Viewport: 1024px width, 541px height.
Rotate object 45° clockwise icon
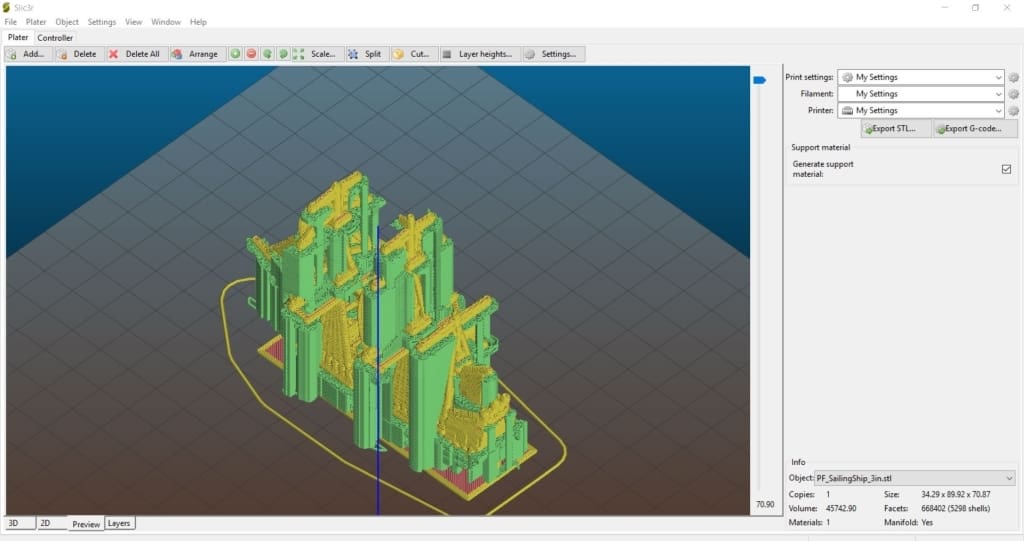tap(283, 54)
